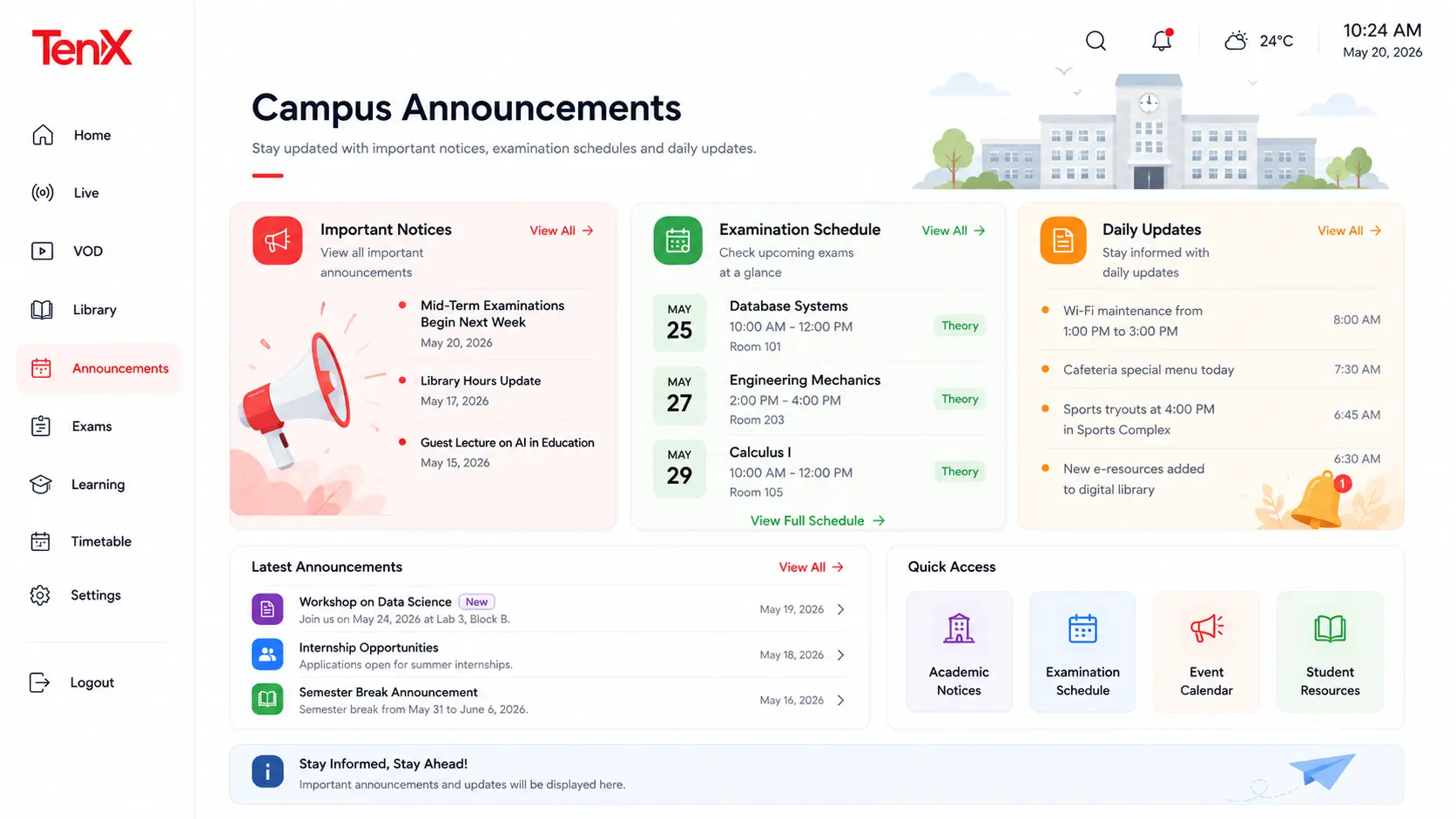Open the Cafeteria special menu today update
1456x819 pixels.
tap(1210, 370)
